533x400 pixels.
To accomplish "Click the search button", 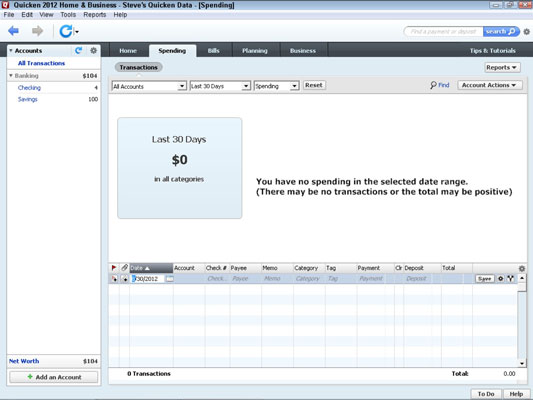I will point(501,32).
